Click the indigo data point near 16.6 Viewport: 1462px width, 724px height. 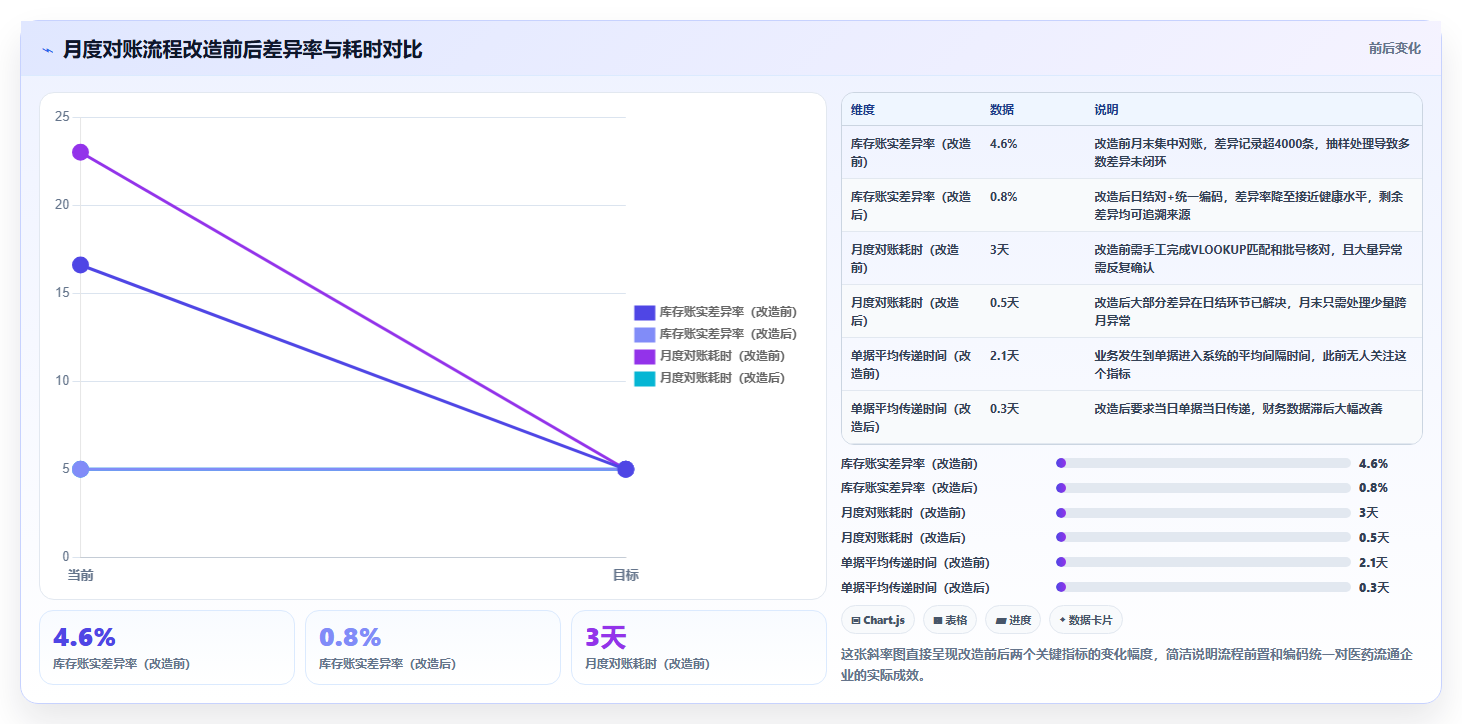(x=80, y=265)
